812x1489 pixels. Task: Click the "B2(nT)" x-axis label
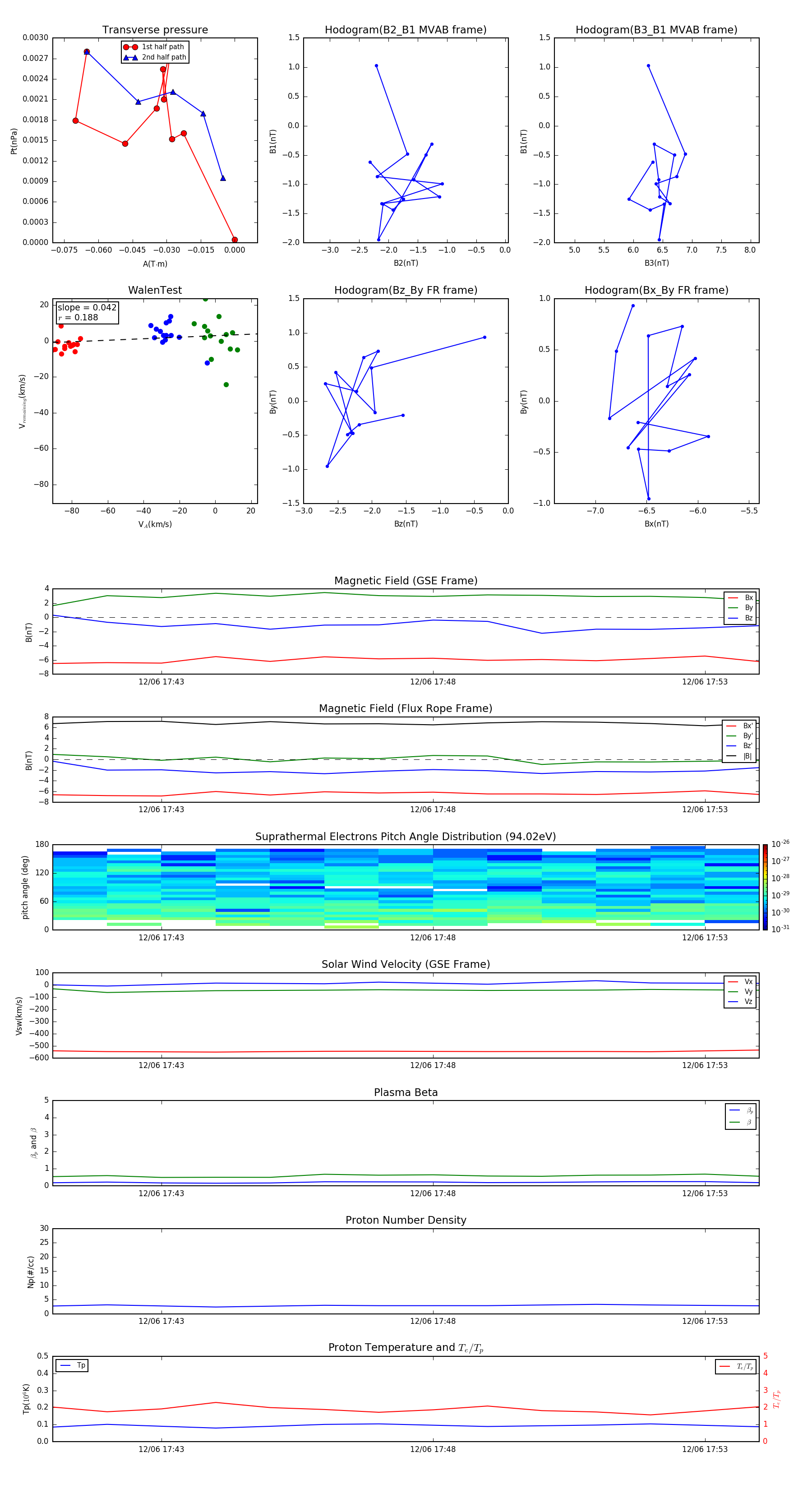coord(406,263)
